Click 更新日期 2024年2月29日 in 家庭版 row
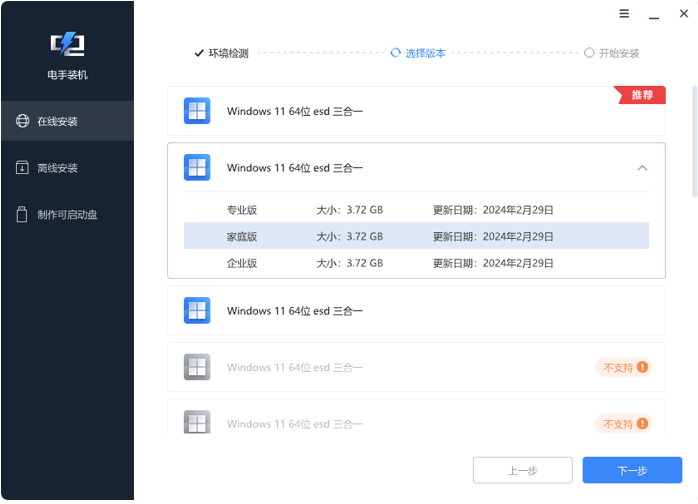Screen dimensions: 698x504 tap(493, 236)
